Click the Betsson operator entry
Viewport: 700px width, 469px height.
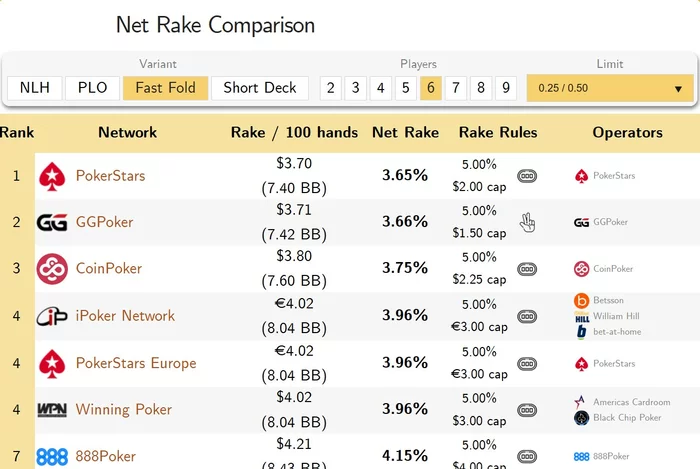point(607,300)
